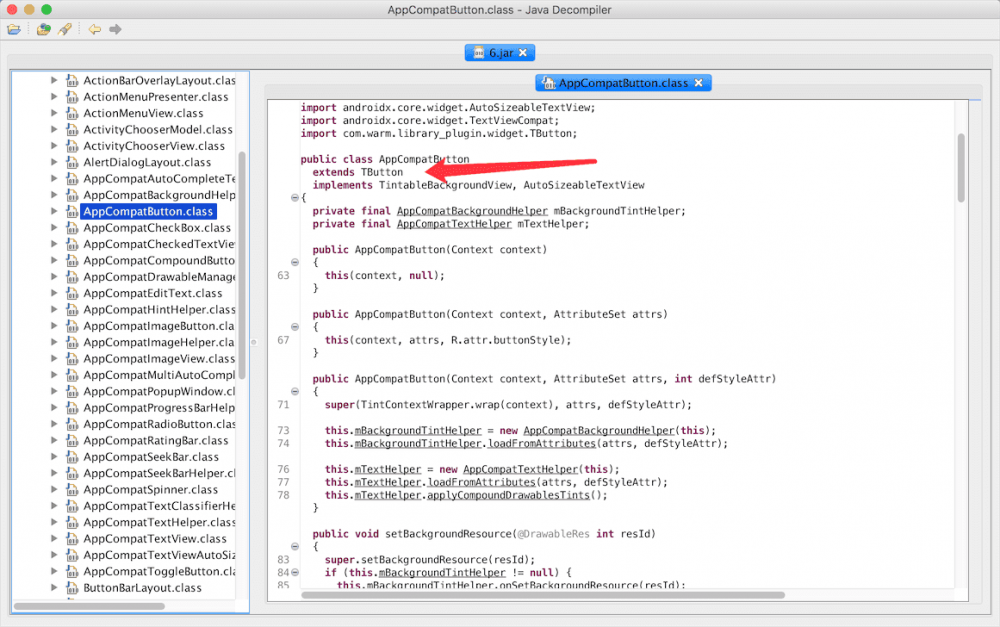Viewport: 1000px width, 627px height.
Task: Click class file icon of AppCompatSeekBar.class
Action: coord(72,457)
